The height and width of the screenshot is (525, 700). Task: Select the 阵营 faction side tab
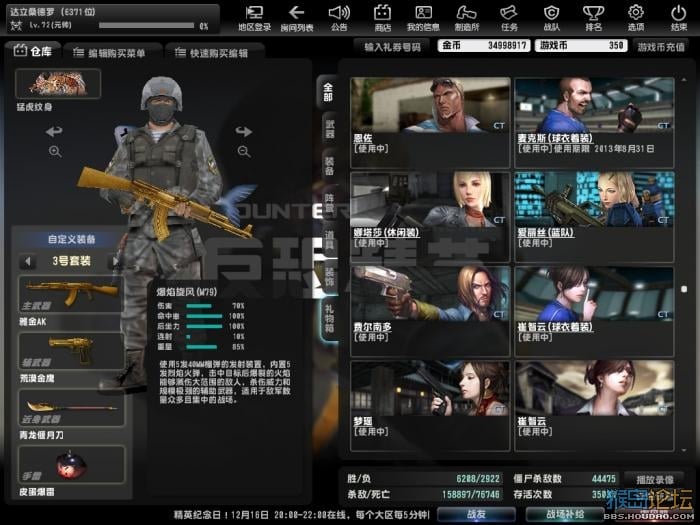330,203
